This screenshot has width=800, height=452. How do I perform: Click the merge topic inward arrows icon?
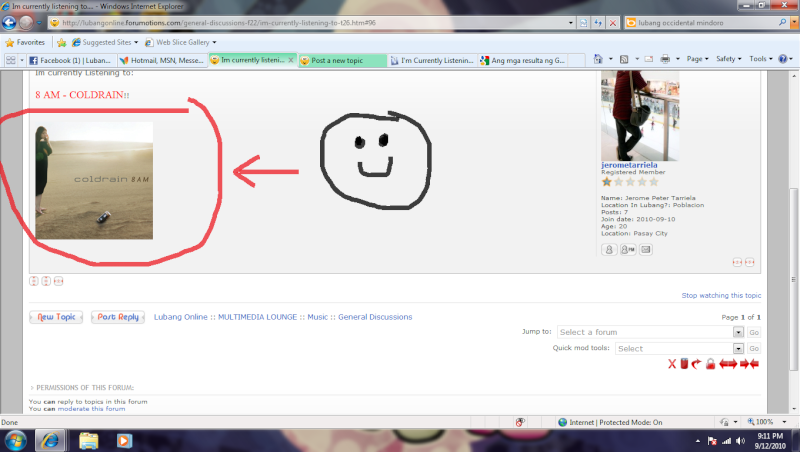tap(749, 364)
